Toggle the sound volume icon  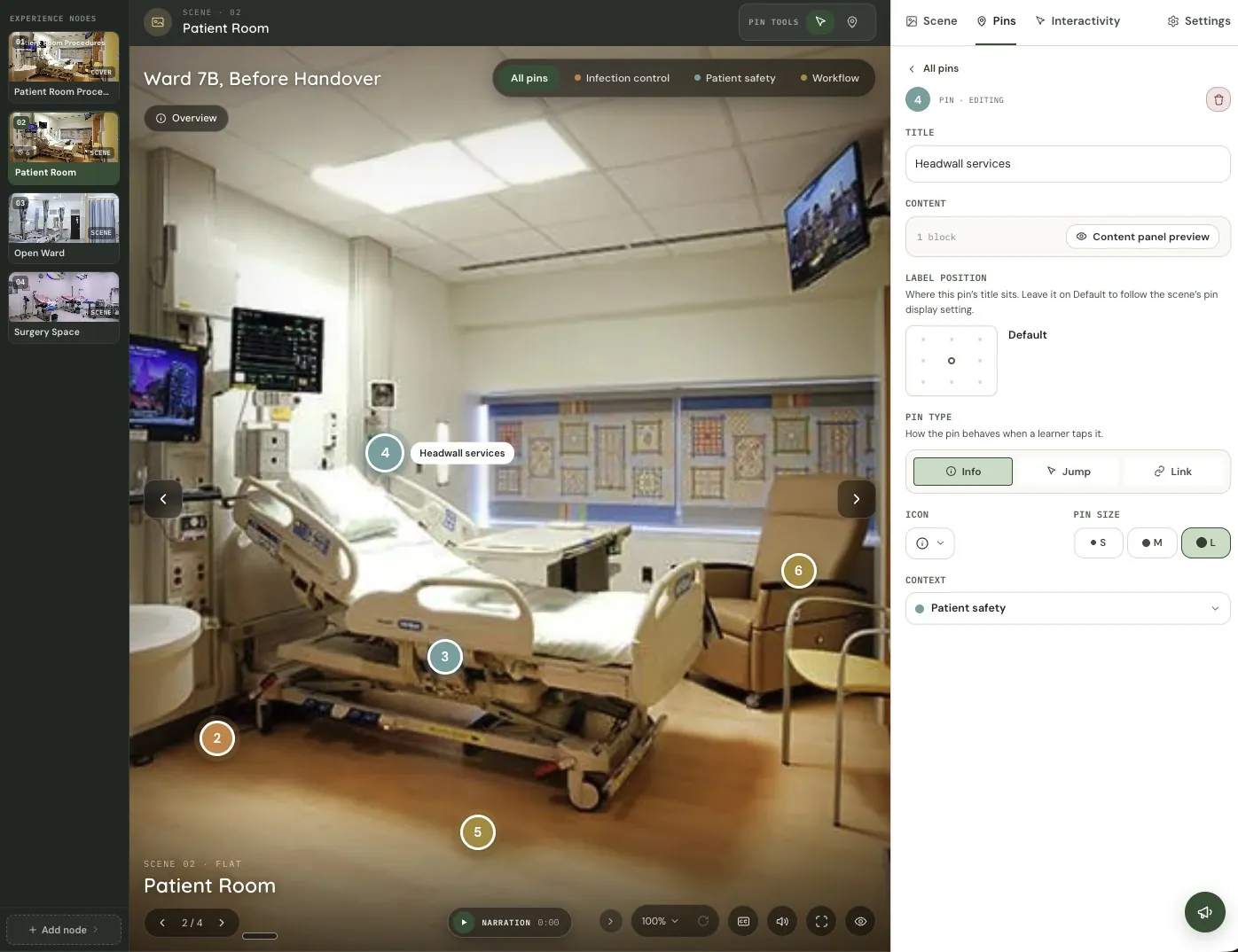click(782, 922)
